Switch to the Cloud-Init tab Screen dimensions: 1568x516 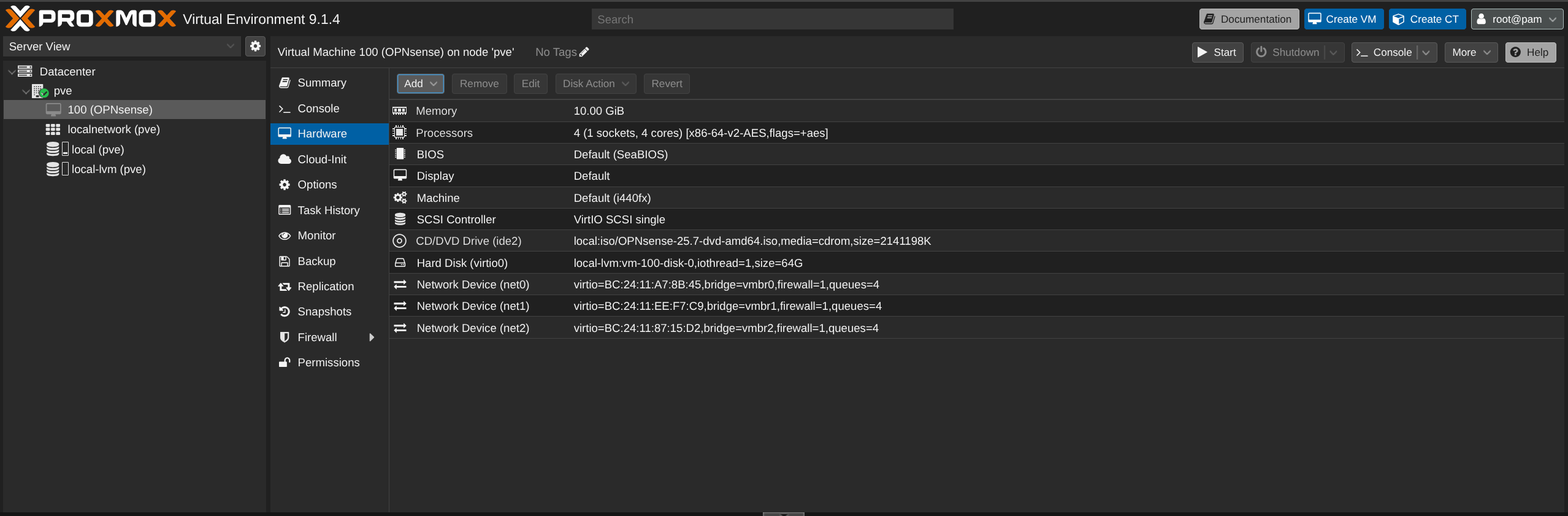(321, 160)
